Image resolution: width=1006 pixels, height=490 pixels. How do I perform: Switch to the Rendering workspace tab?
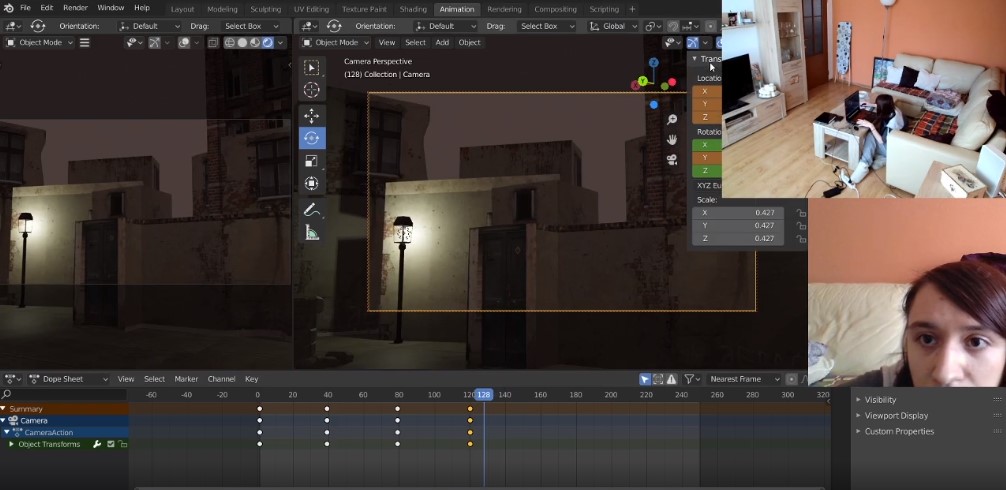[x=504, y=9]
